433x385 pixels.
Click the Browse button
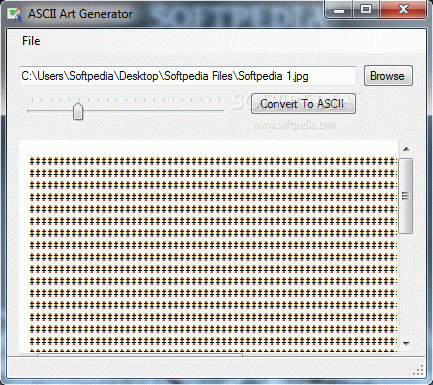point(388,76)
